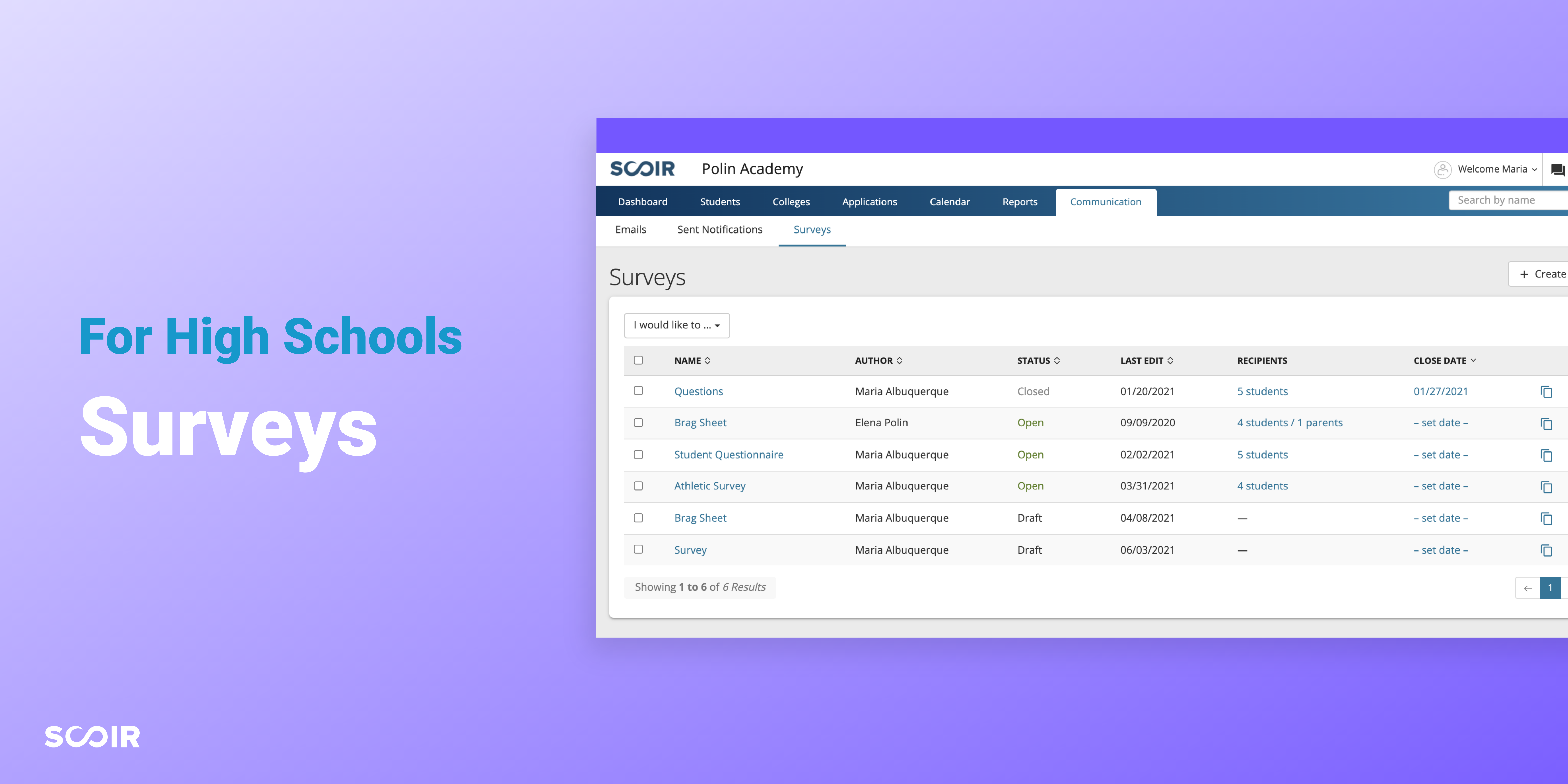Check the box beside the Survey row
This screenshot has height=784, width=1568.
[639, 549]
